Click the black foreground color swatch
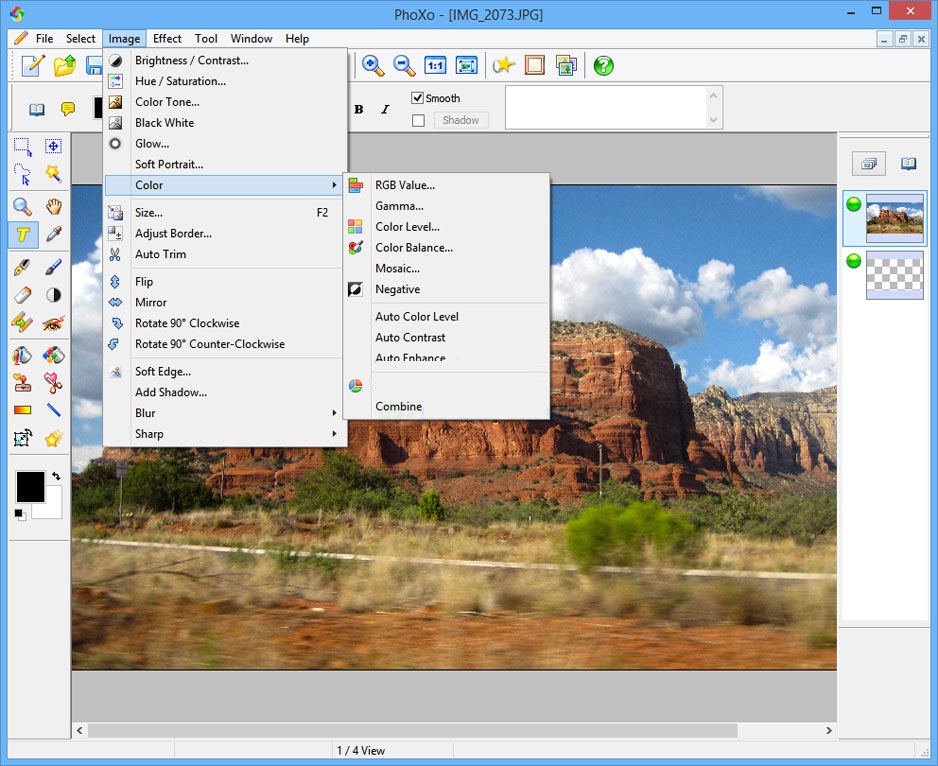938x766 pixels. [29, 487]
